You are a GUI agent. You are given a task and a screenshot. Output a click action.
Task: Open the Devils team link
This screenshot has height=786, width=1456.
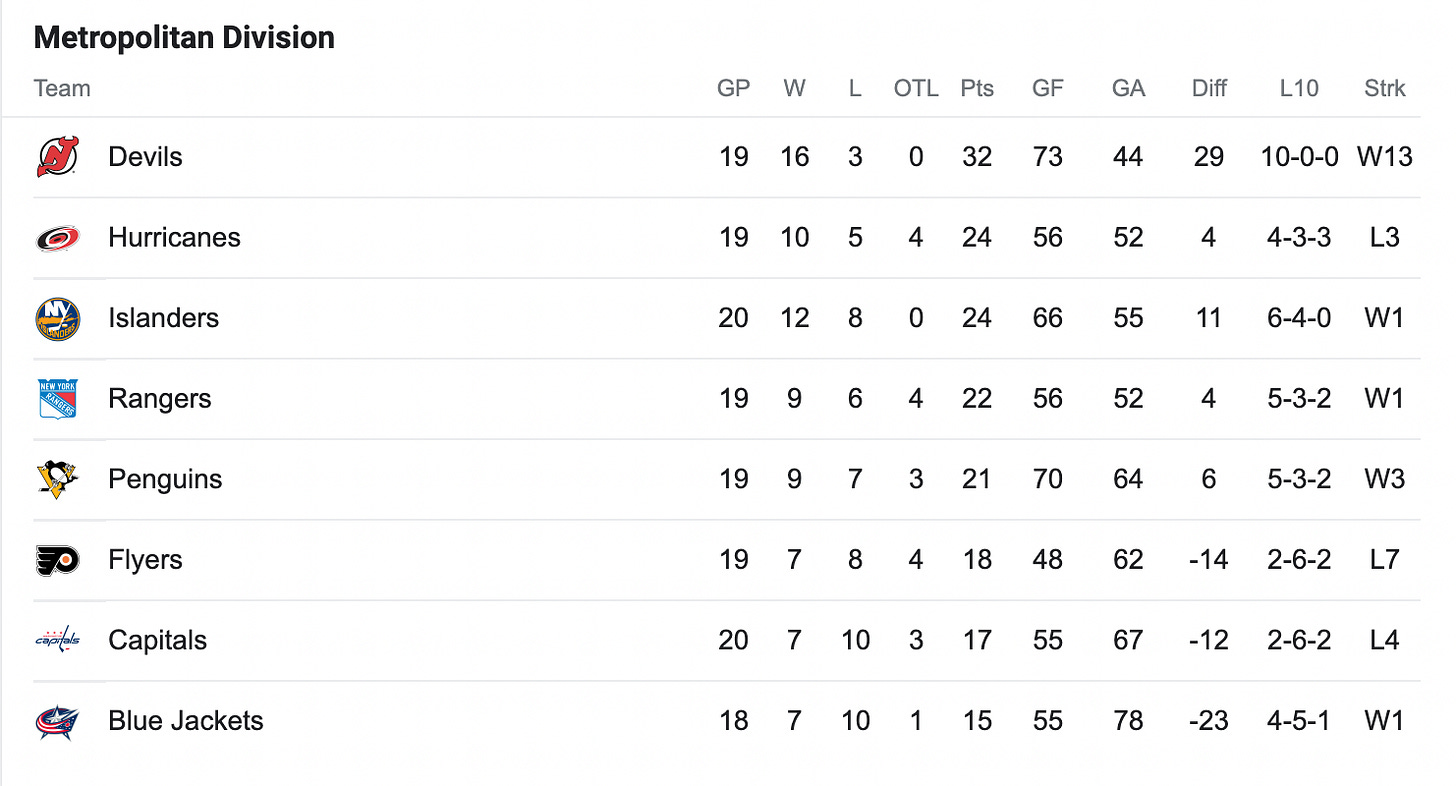point(146,157)
